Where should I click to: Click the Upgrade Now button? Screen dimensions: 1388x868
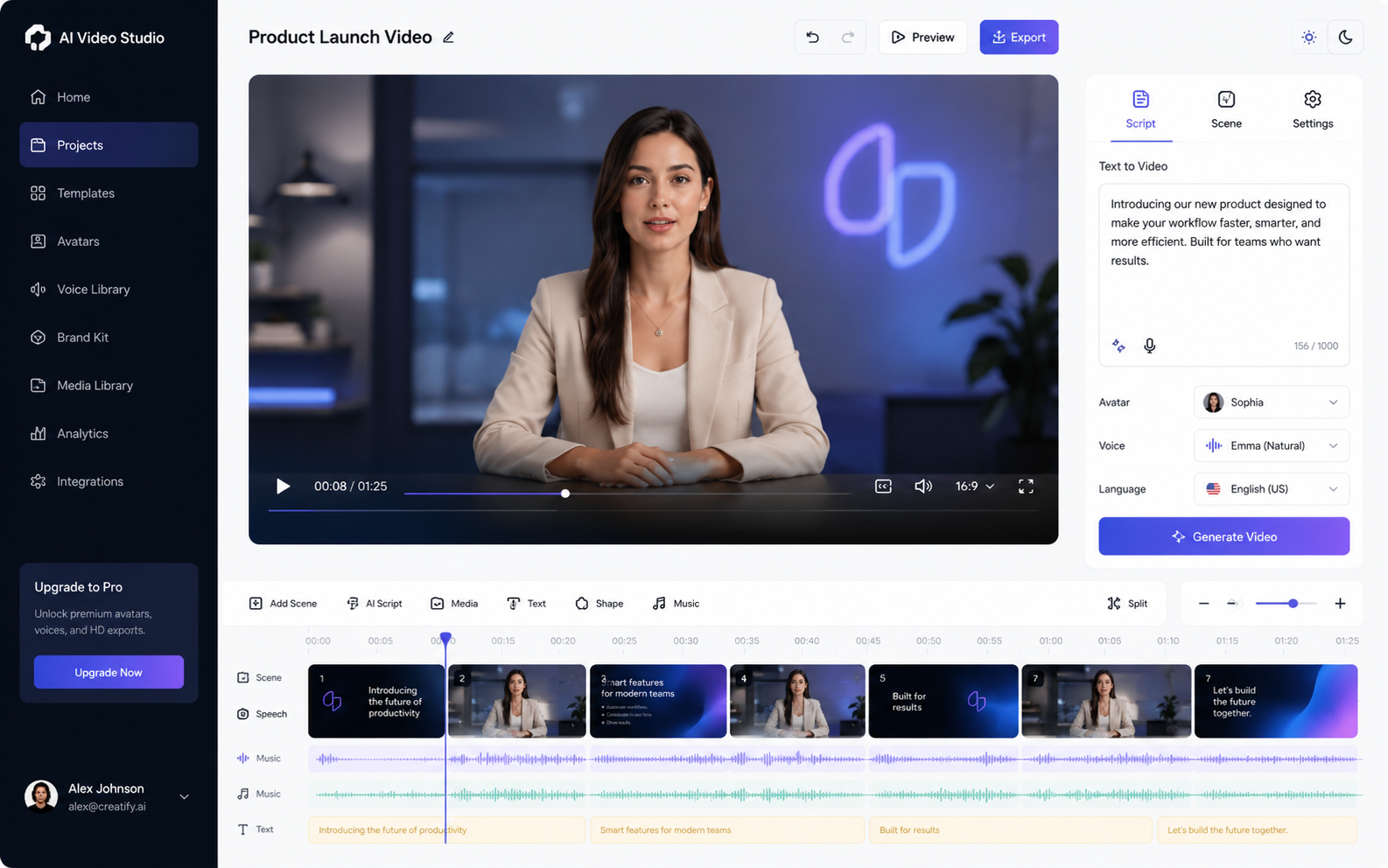(x=109, y=672)
